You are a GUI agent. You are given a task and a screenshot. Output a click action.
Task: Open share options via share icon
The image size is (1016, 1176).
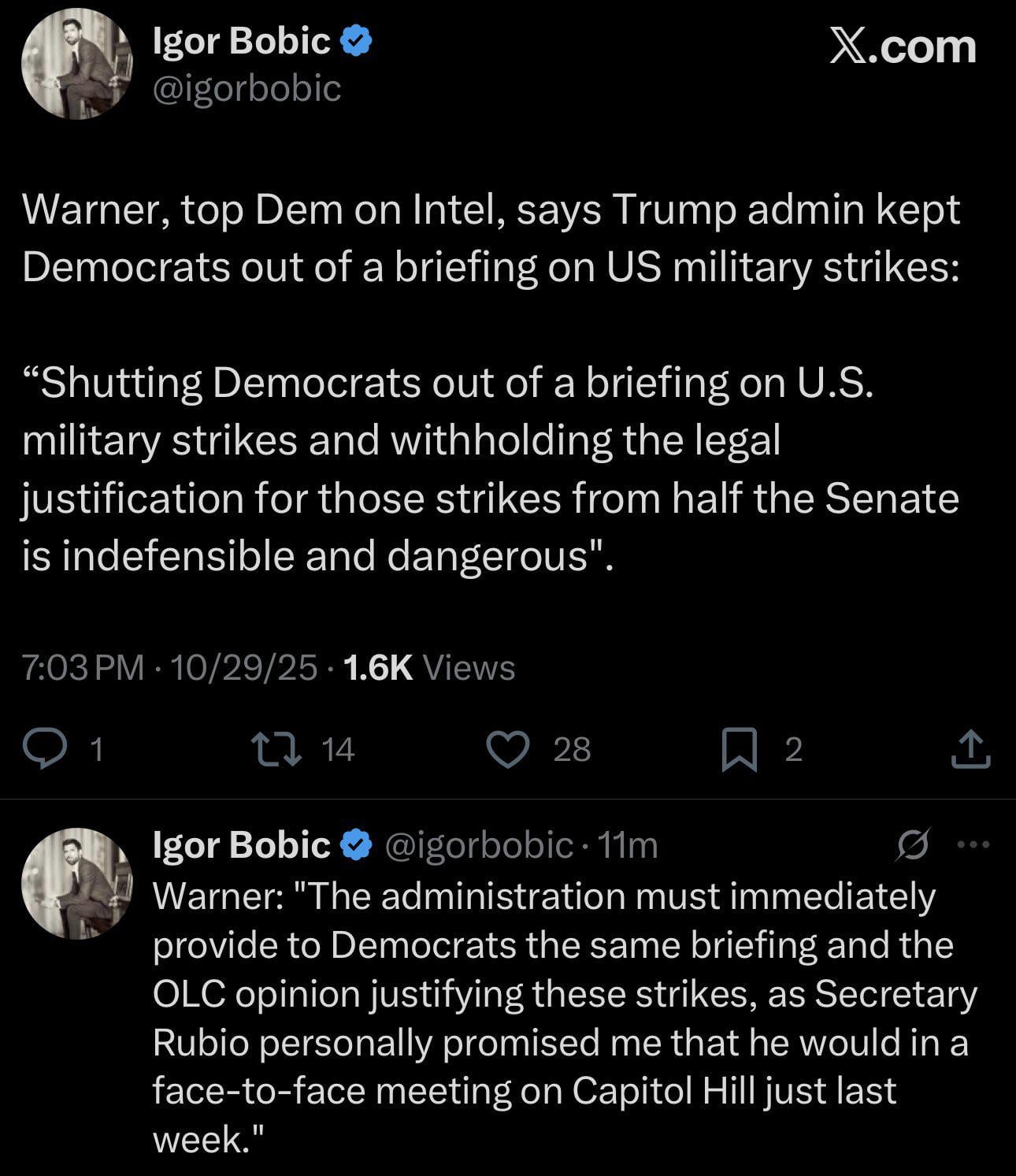tap(970, 749)
